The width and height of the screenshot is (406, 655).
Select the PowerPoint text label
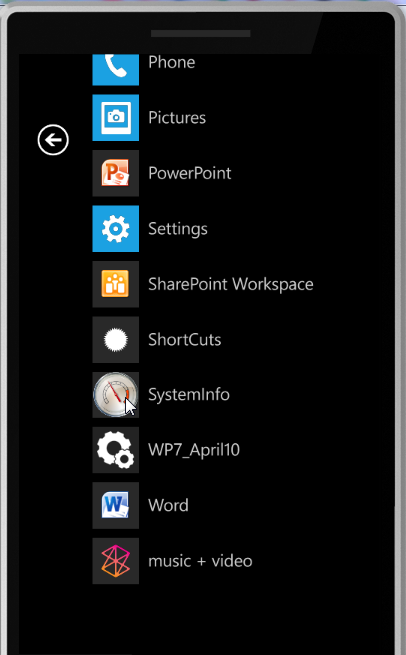(x=190, y=173)
